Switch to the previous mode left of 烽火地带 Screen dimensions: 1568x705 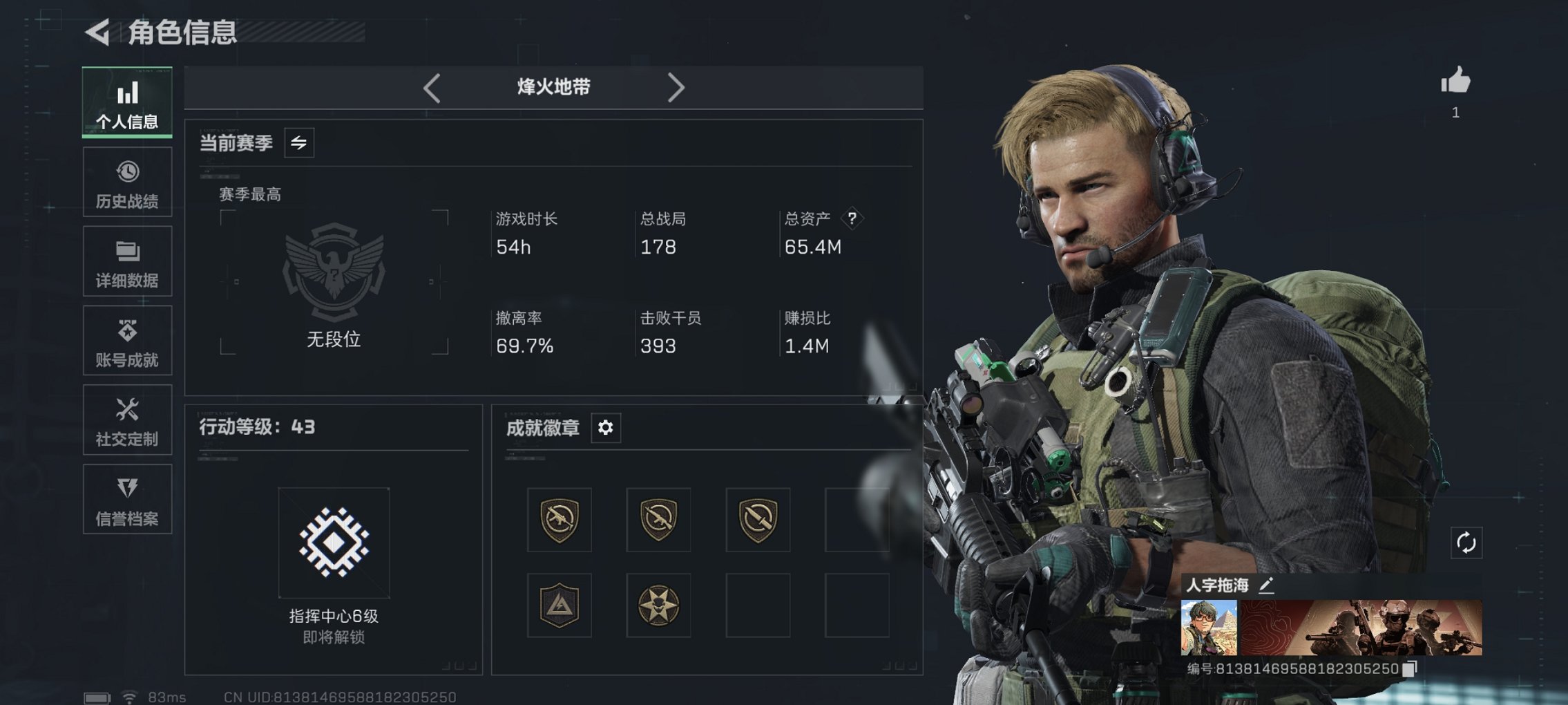[x=432, y=88]
